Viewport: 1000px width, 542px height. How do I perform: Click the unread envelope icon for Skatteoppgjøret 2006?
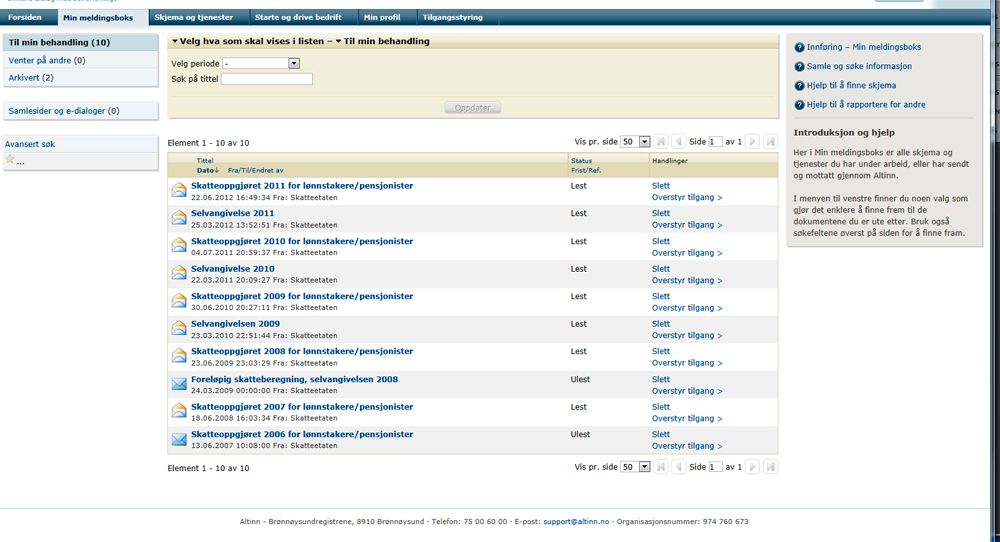coord(178,439)
